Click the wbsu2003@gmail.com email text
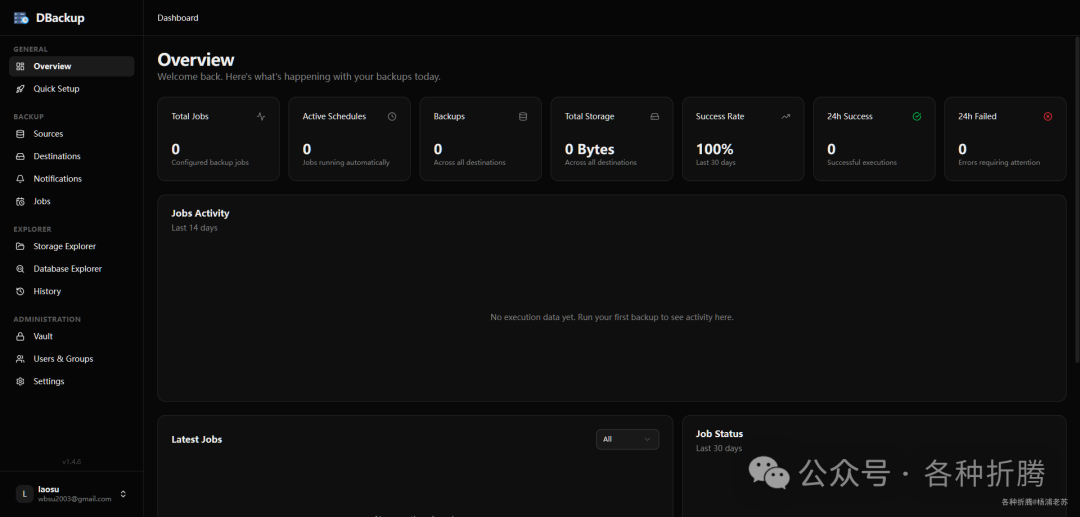This screenshot has width=1080, height=517. point(74,499)
